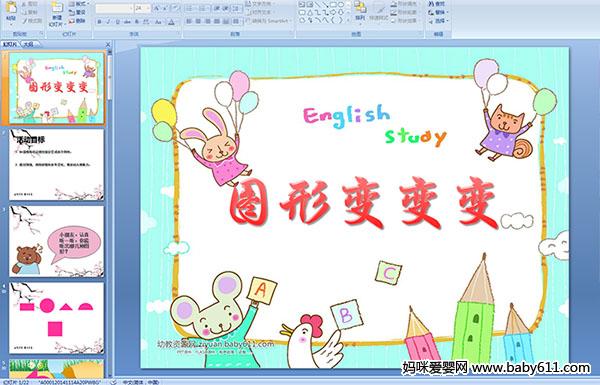The width and height of the screenshot is (600, 385).
Task: Select slide 4 thumbnail with pink shapes
Action: click(57, 318)
